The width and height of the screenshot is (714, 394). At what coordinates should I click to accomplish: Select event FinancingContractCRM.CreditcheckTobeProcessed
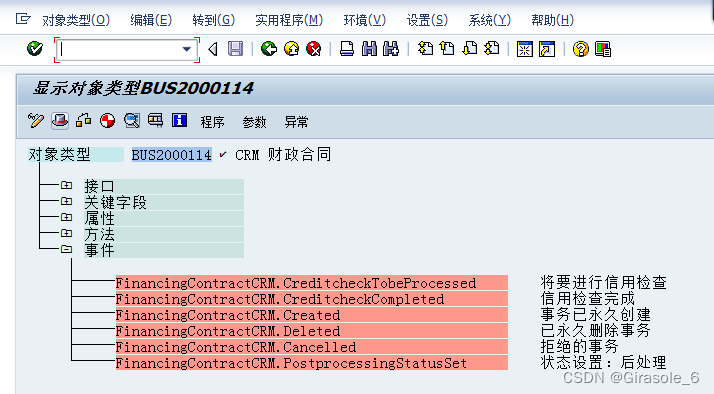(x=311, y=283)
